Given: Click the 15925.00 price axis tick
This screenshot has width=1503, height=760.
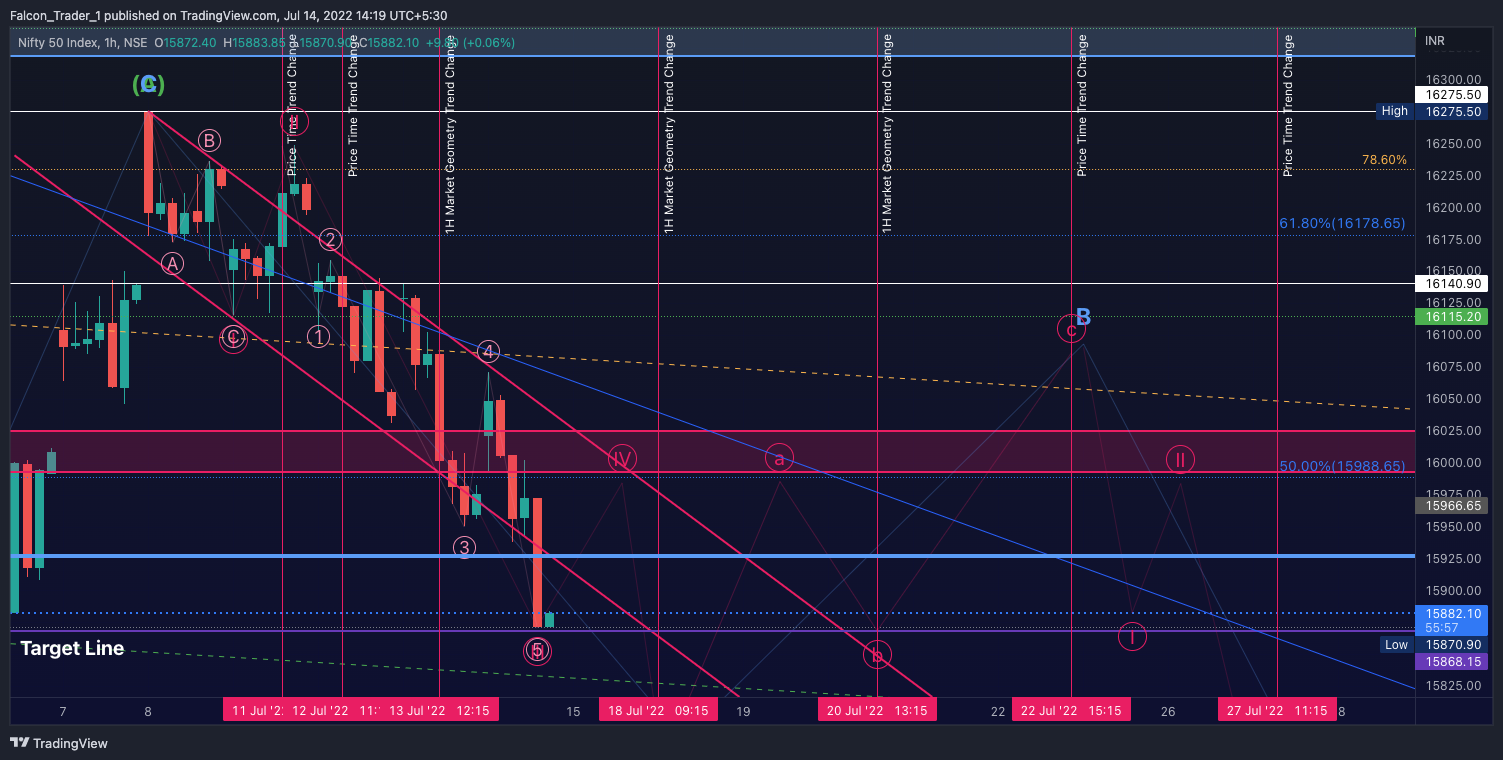Looking at the screenshot, I should tap(1452, 558).
